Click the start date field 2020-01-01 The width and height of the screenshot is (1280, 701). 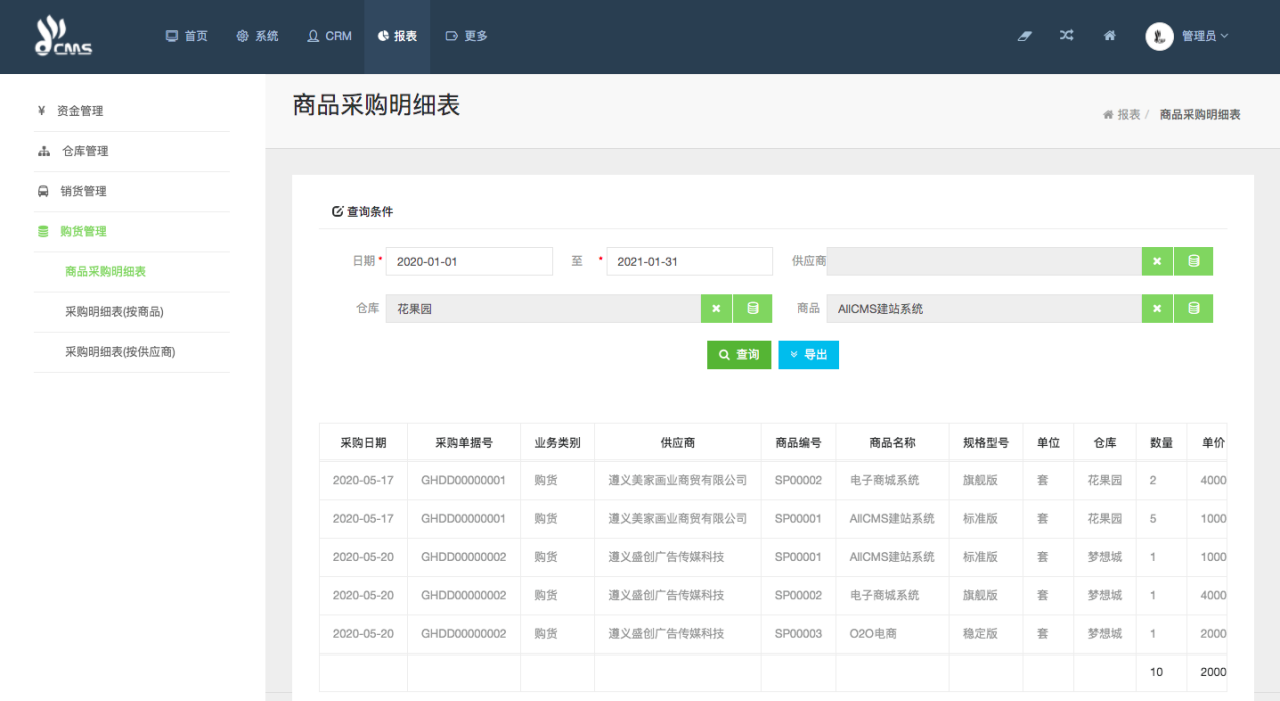[469, 261]
